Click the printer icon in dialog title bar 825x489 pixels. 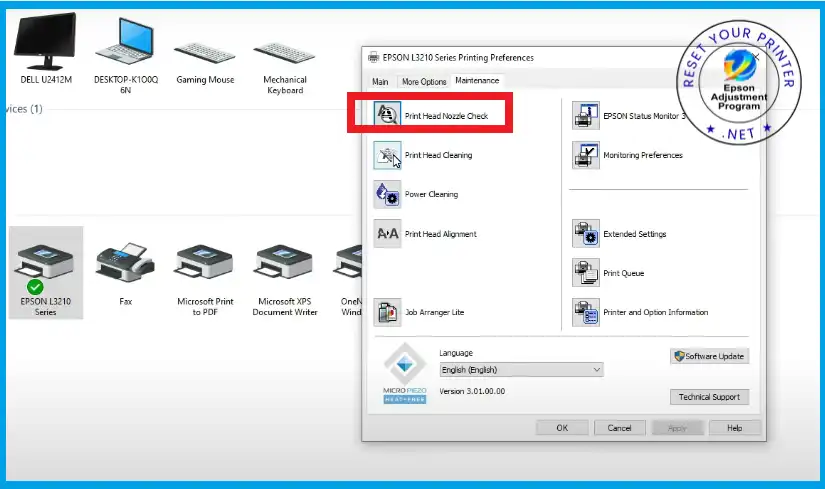point(374,57)
